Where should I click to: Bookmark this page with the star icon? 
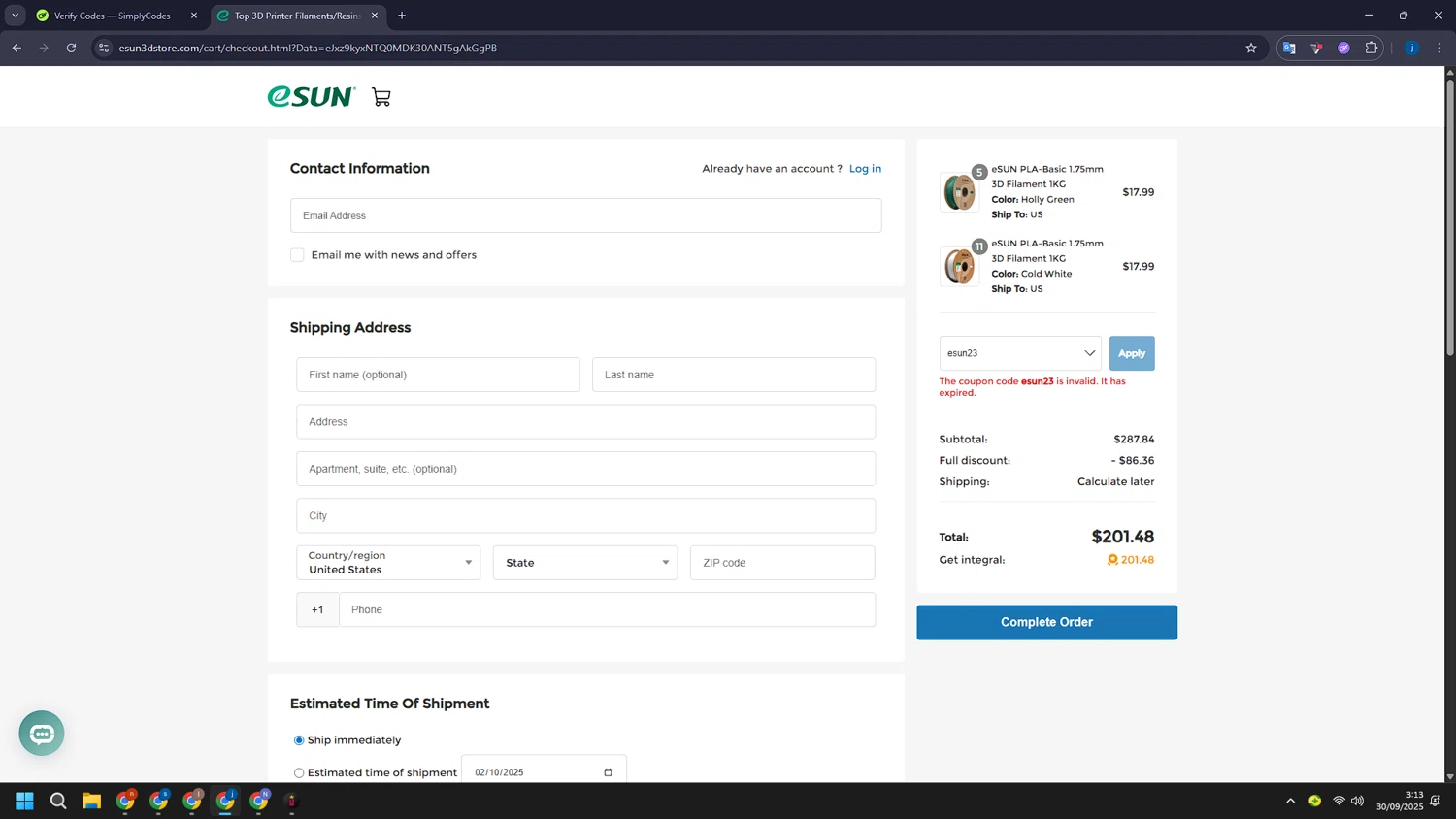[1251, 48]
